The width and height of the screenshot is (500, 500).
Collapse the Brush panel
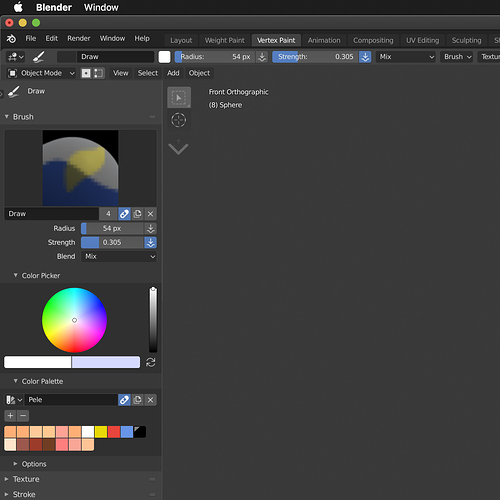pyautogui.click(x=6, y=117)
